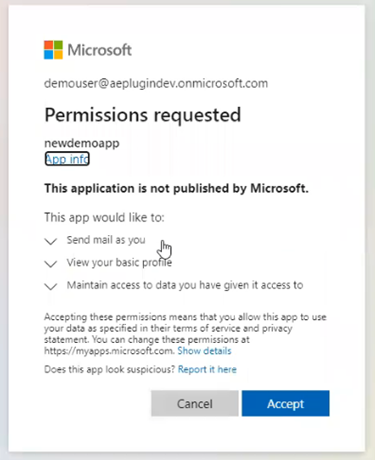Click the 'This app would like to' label
The image size is (375, 460).
pos(104,218)
